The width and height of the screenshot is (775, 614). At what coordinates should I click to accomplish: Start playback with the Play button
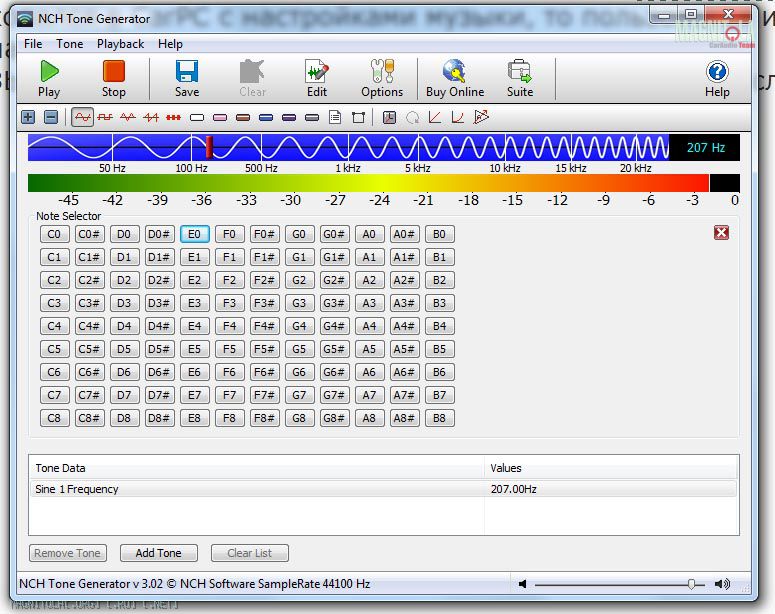49,79
